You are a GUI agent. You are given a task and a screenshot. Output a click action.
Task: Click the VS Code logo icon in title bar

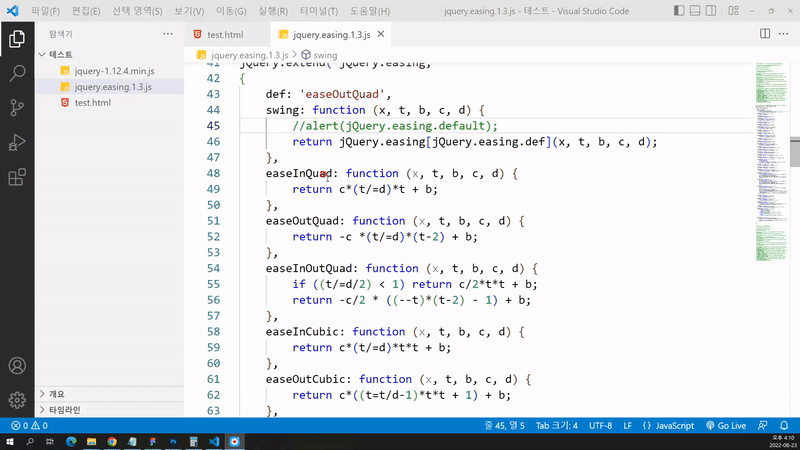pos(12,11)
